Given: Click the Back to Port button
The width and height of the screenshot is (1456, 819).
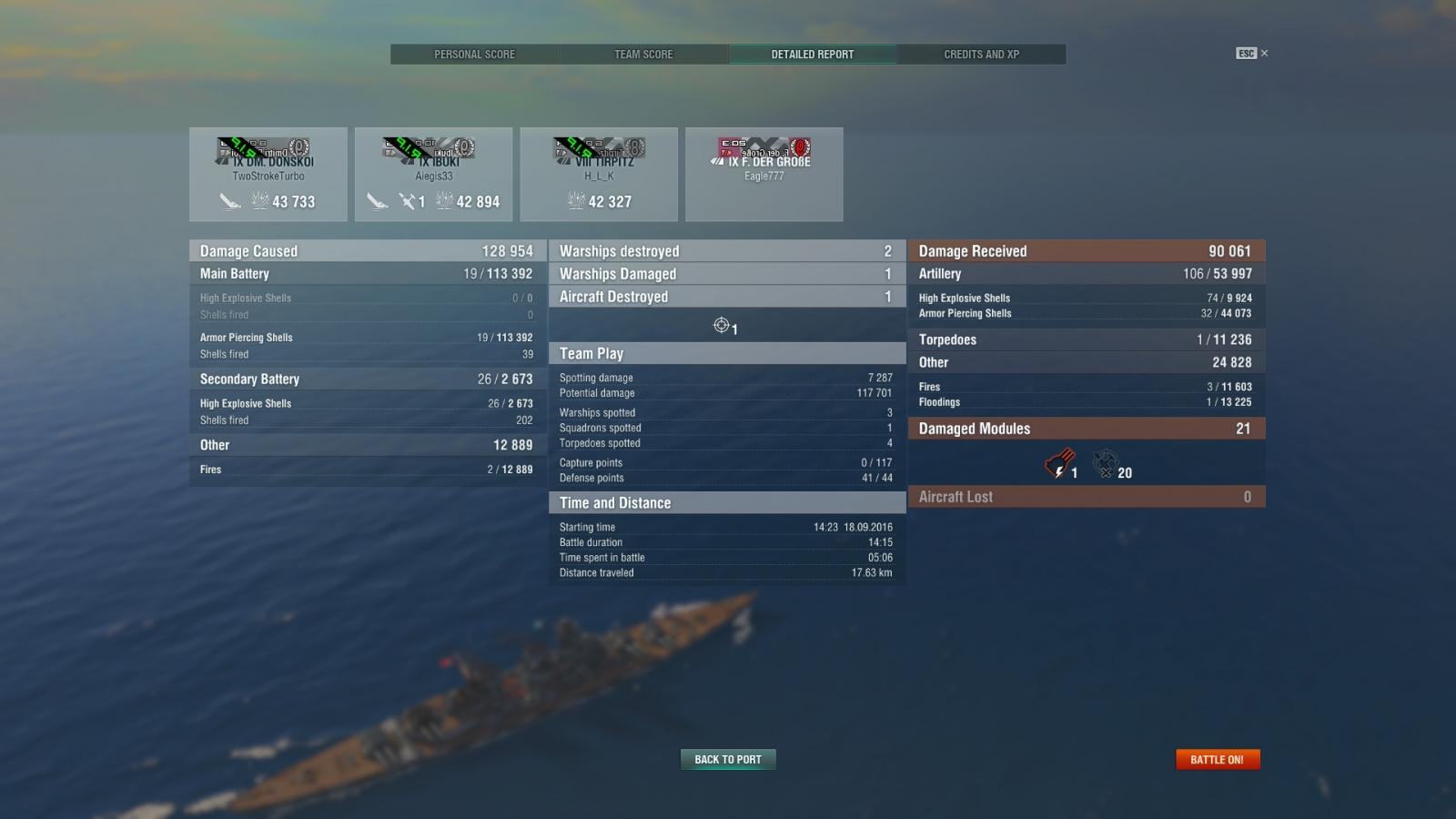Looking at the screenshot, I should pyautogui.click(x=728, y=759).
